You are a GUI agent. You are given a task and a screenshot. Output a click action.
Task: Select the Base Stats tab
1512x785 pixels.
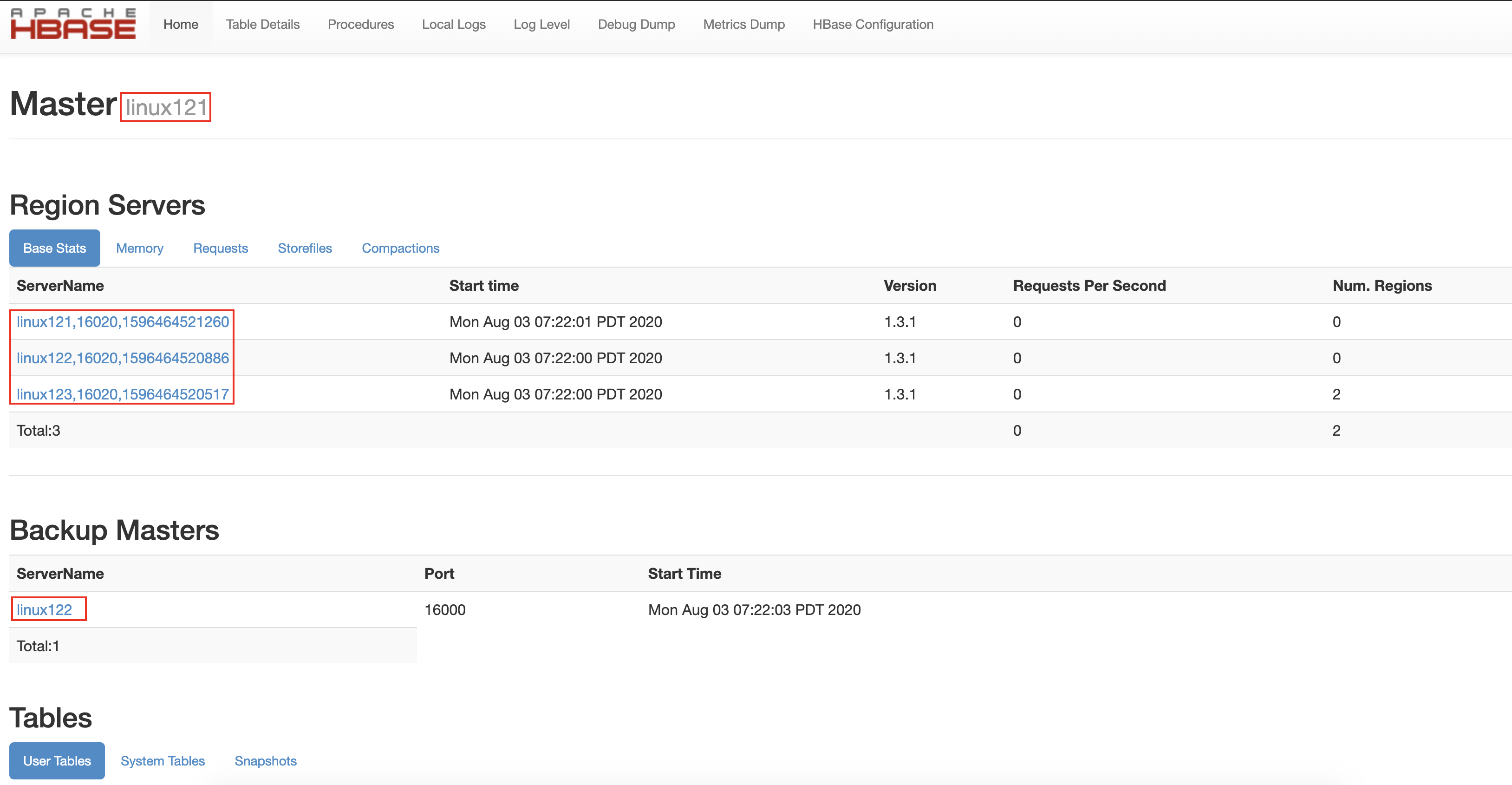coord(55,248)
